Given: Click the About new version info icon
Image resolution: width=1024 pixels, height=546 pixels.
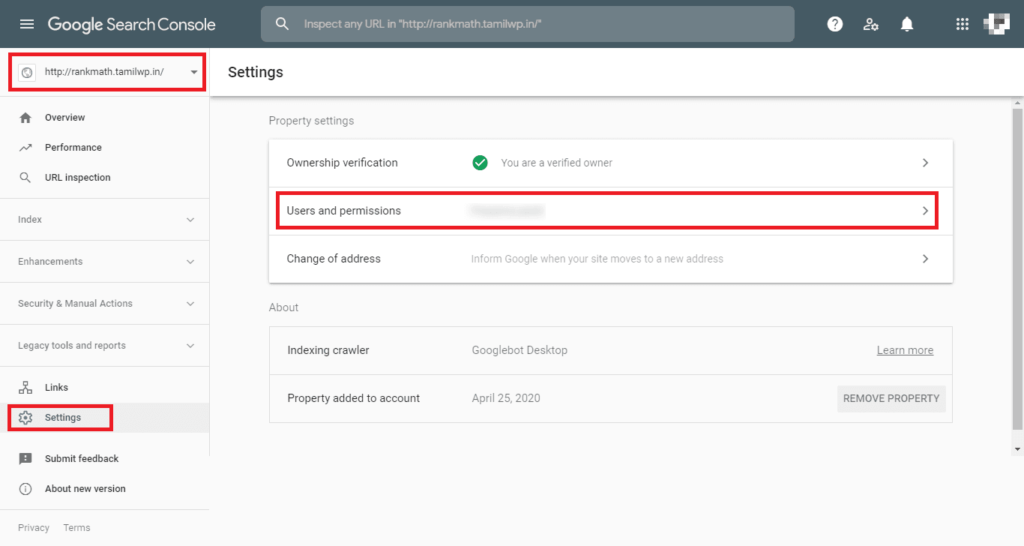Looking at the screenshot, I should (25, 489).
